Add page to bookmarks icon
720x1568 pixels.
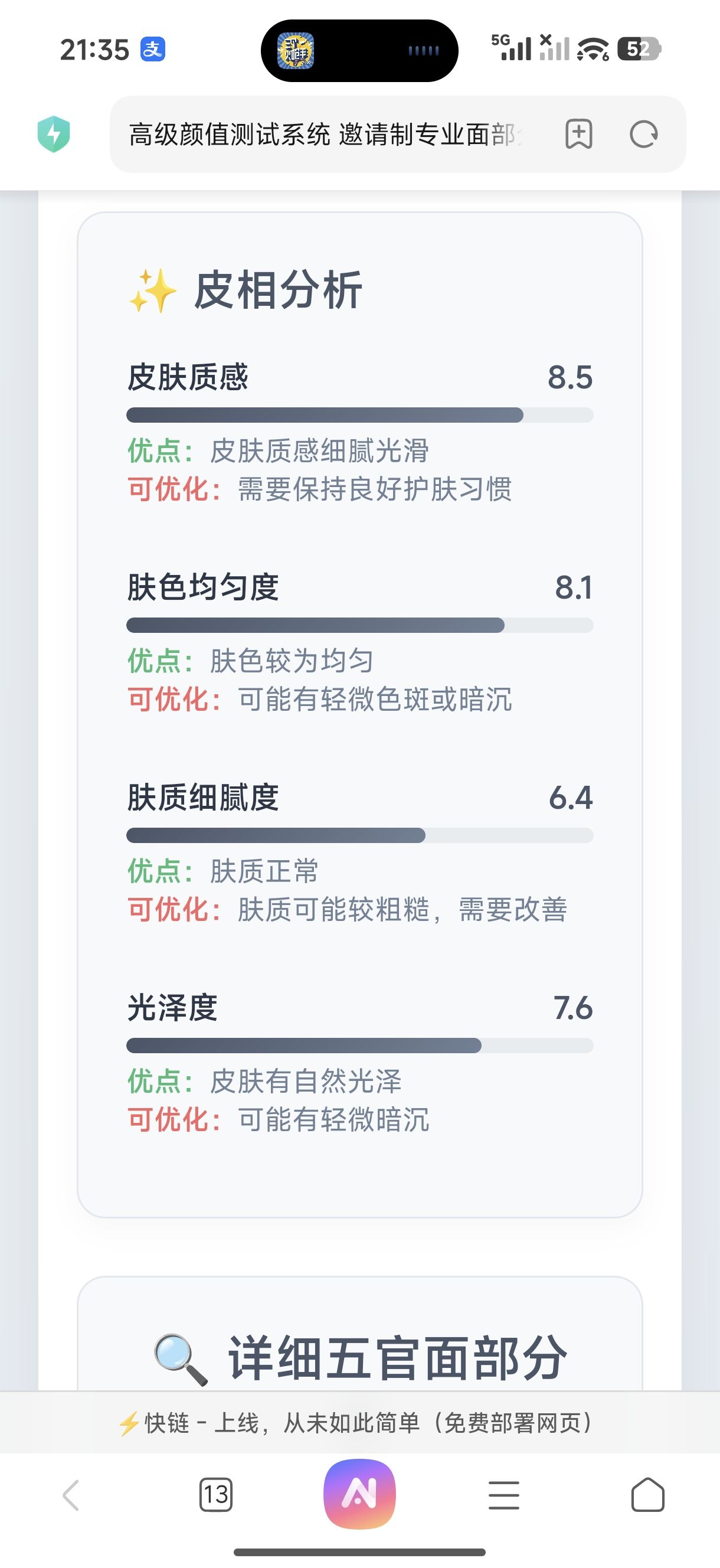[578, 134]
